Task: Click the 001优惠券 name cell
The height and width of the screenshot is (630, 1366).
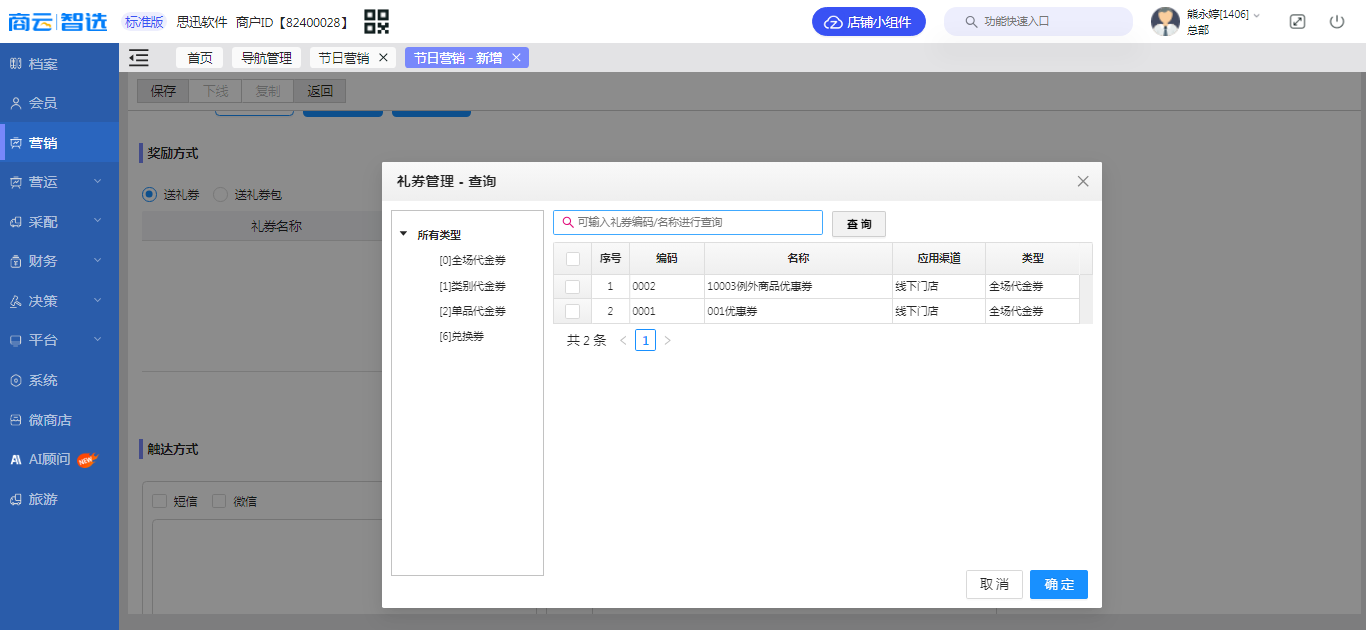Action: click(x=798, y=311)
